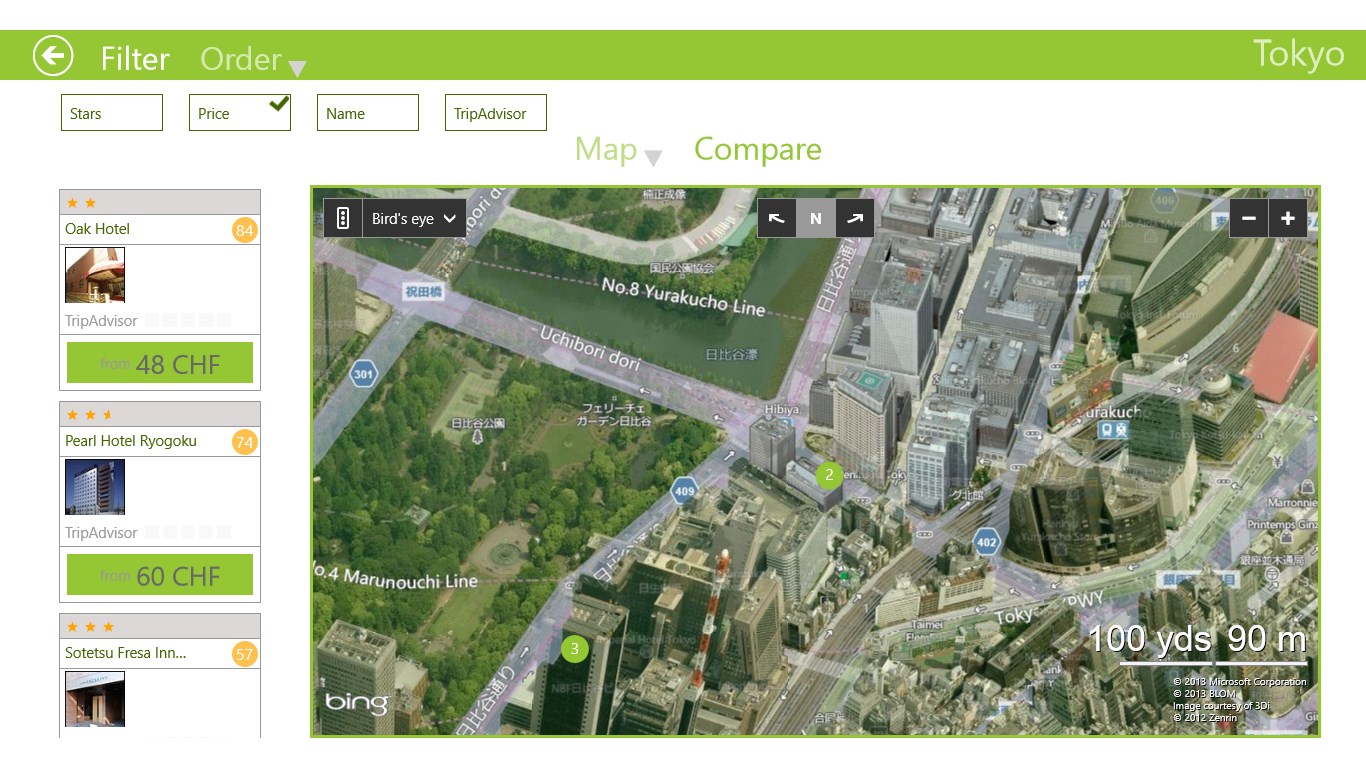Rotate map view clockwise

854,218
